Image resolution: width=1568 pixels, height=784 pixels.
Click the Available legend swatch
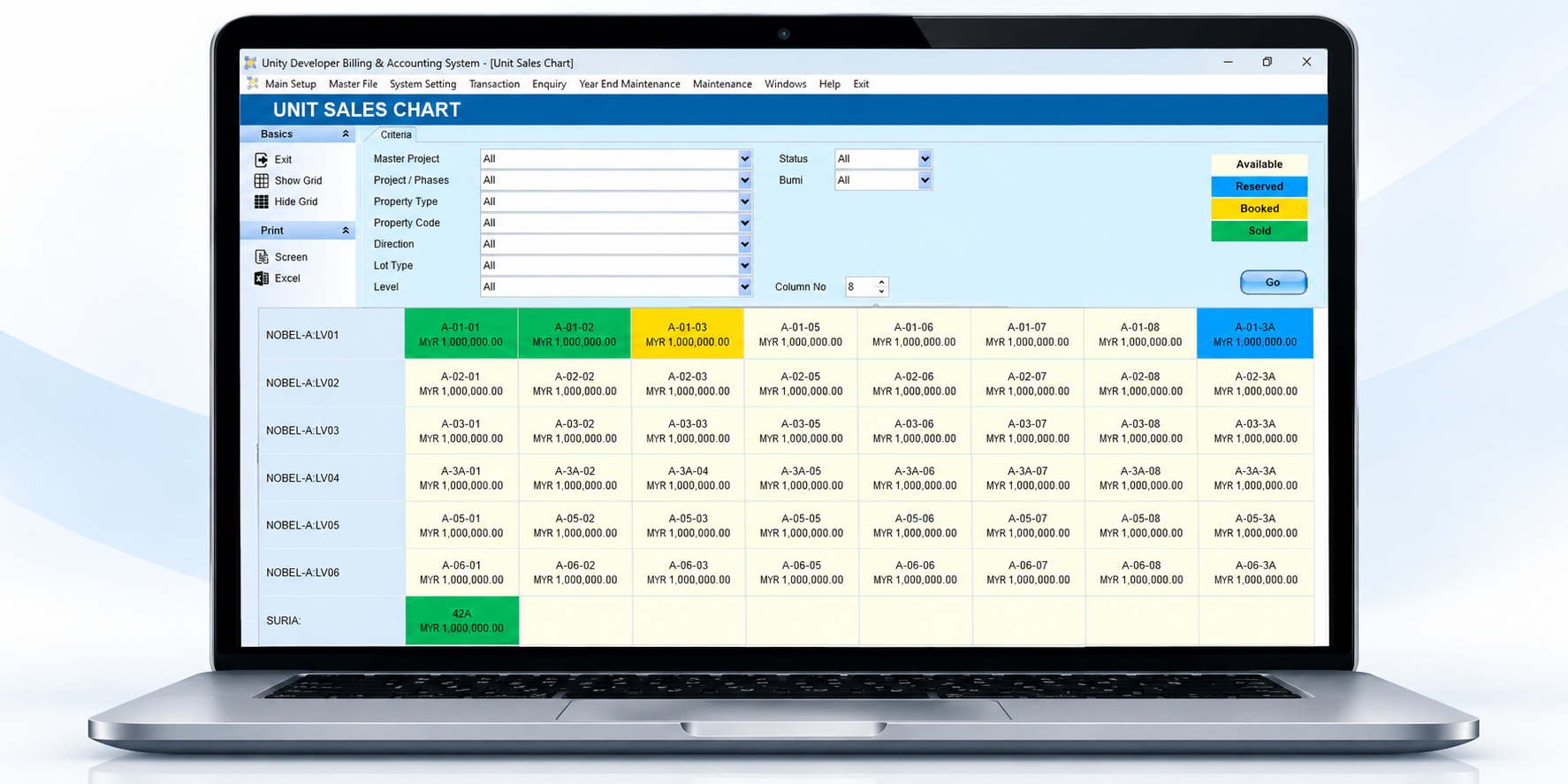tap(1259, 164)
